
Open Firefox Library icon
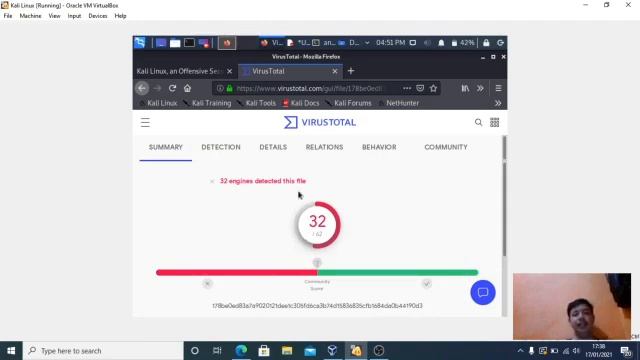click(x=465, y=88)
